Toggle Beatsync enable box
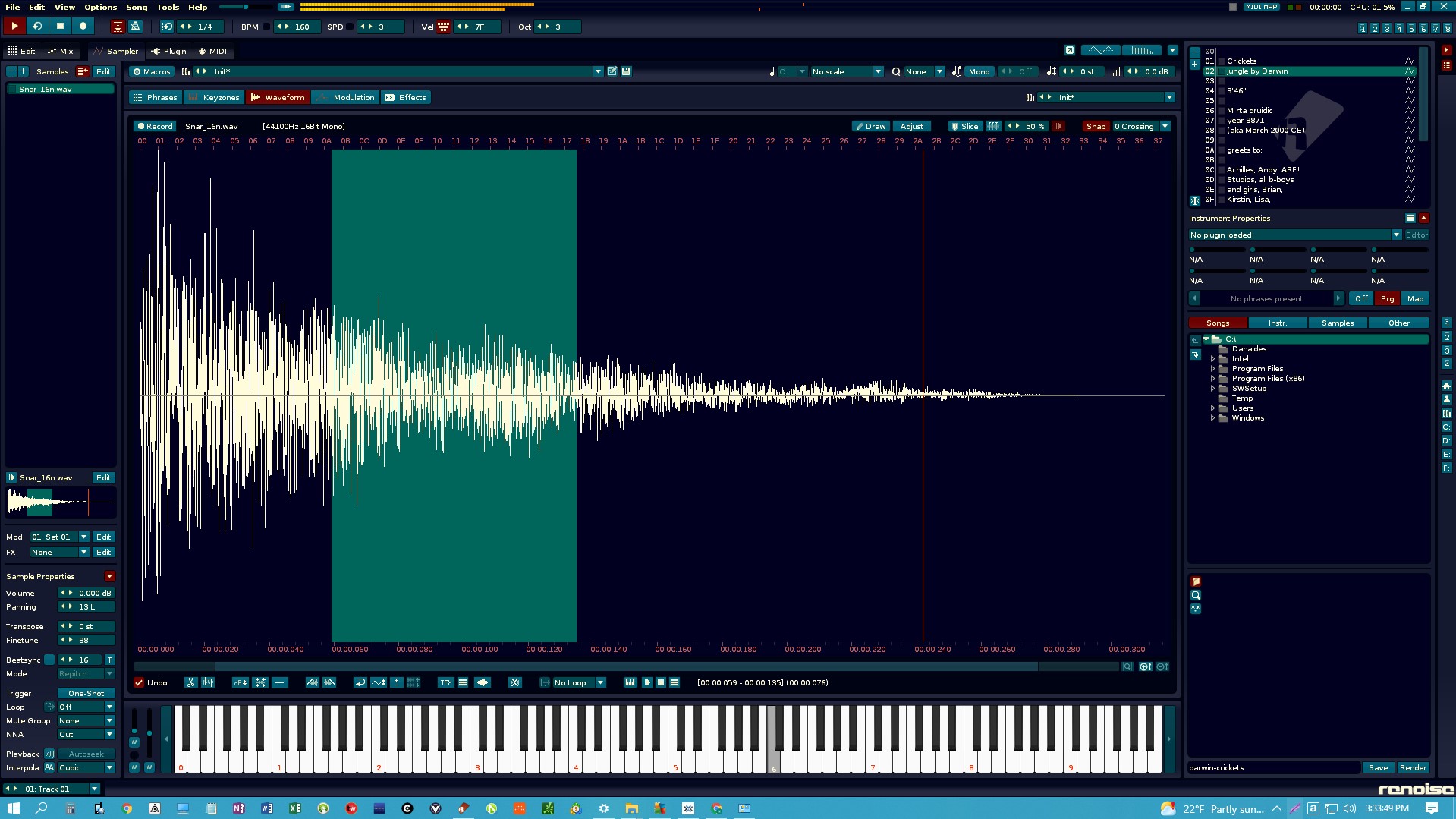This screenshot has width=1456, height=819. (49, 660)
